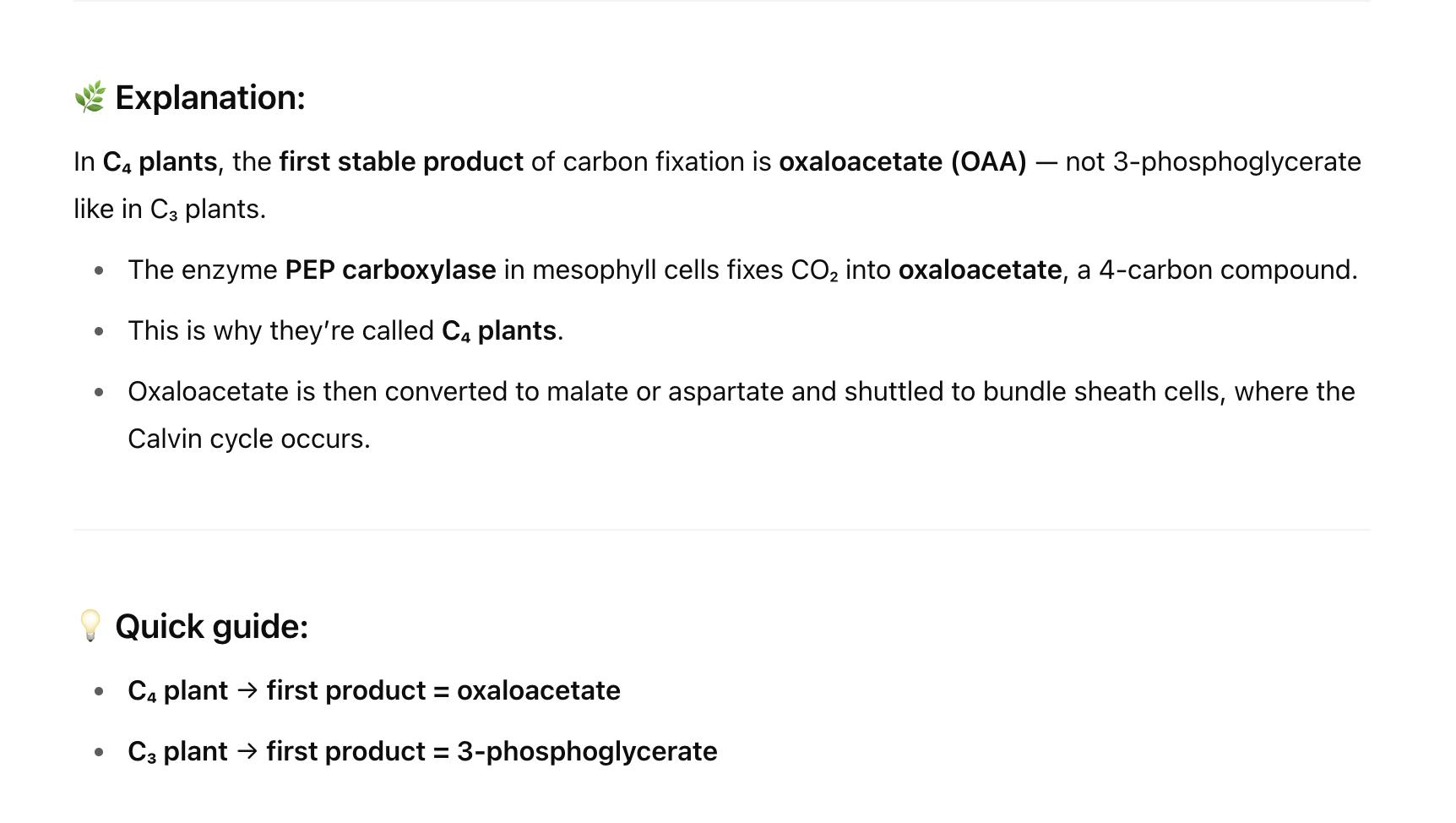
Task: Click the arrow in C₄ plant quick guide
Action: [x=247, y=690]
